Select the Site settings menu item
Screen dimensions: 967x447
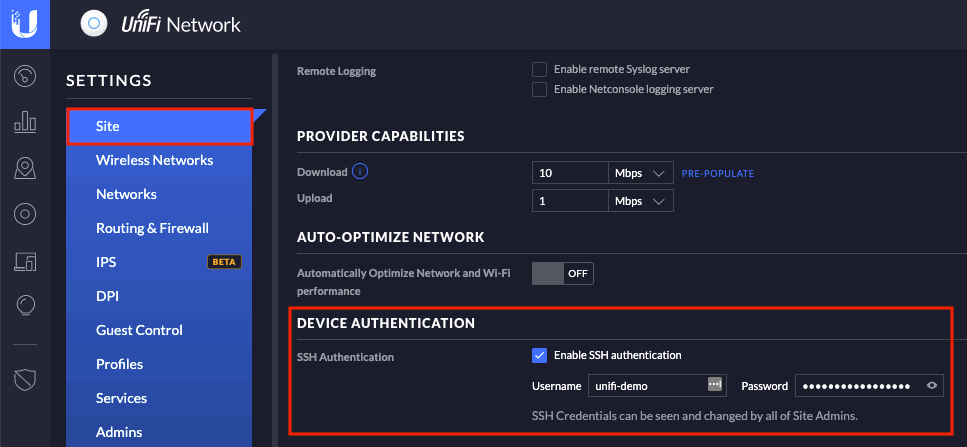click(x=160, y=126)
